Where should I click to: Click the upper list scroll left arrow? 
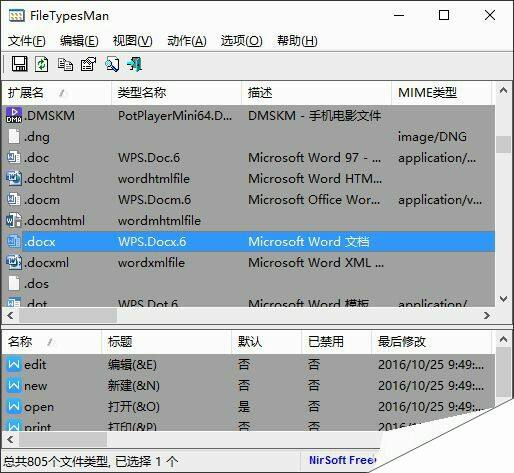point(10,315)
